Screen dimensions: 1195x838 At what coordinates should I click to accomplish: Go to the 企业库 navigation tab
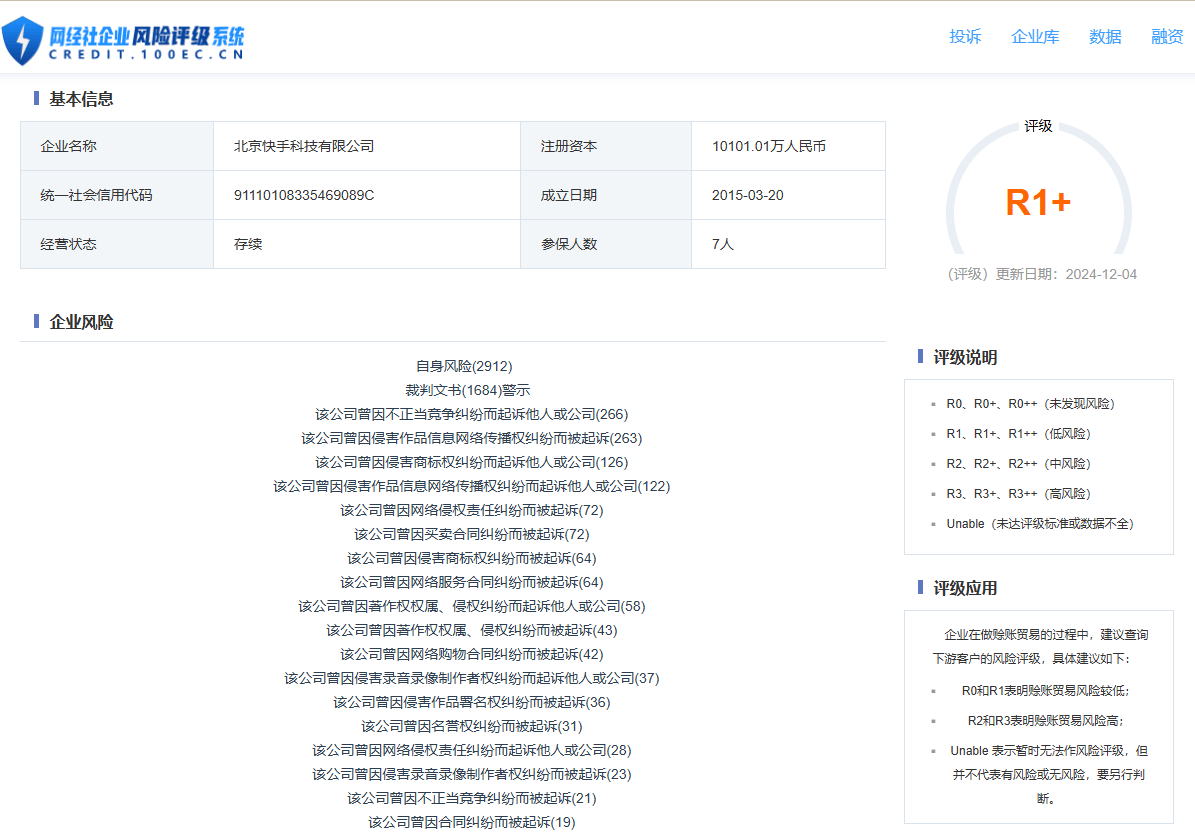[1035, 37]
